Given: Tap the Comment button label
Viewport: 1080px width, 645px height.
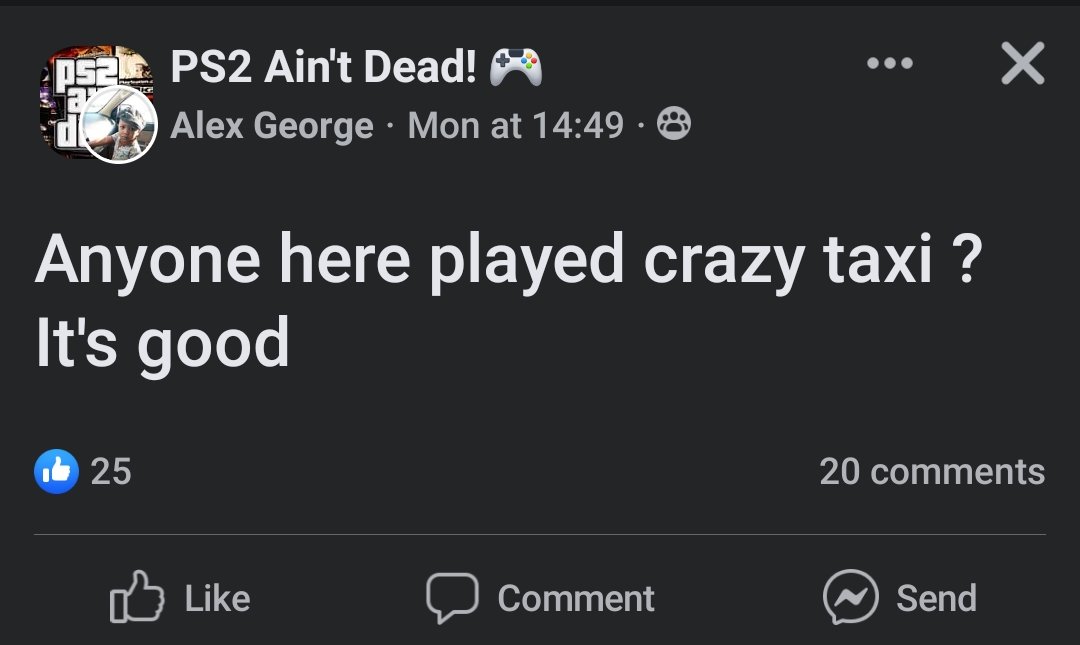Looking at the screenshot, I should coord(576,598).
